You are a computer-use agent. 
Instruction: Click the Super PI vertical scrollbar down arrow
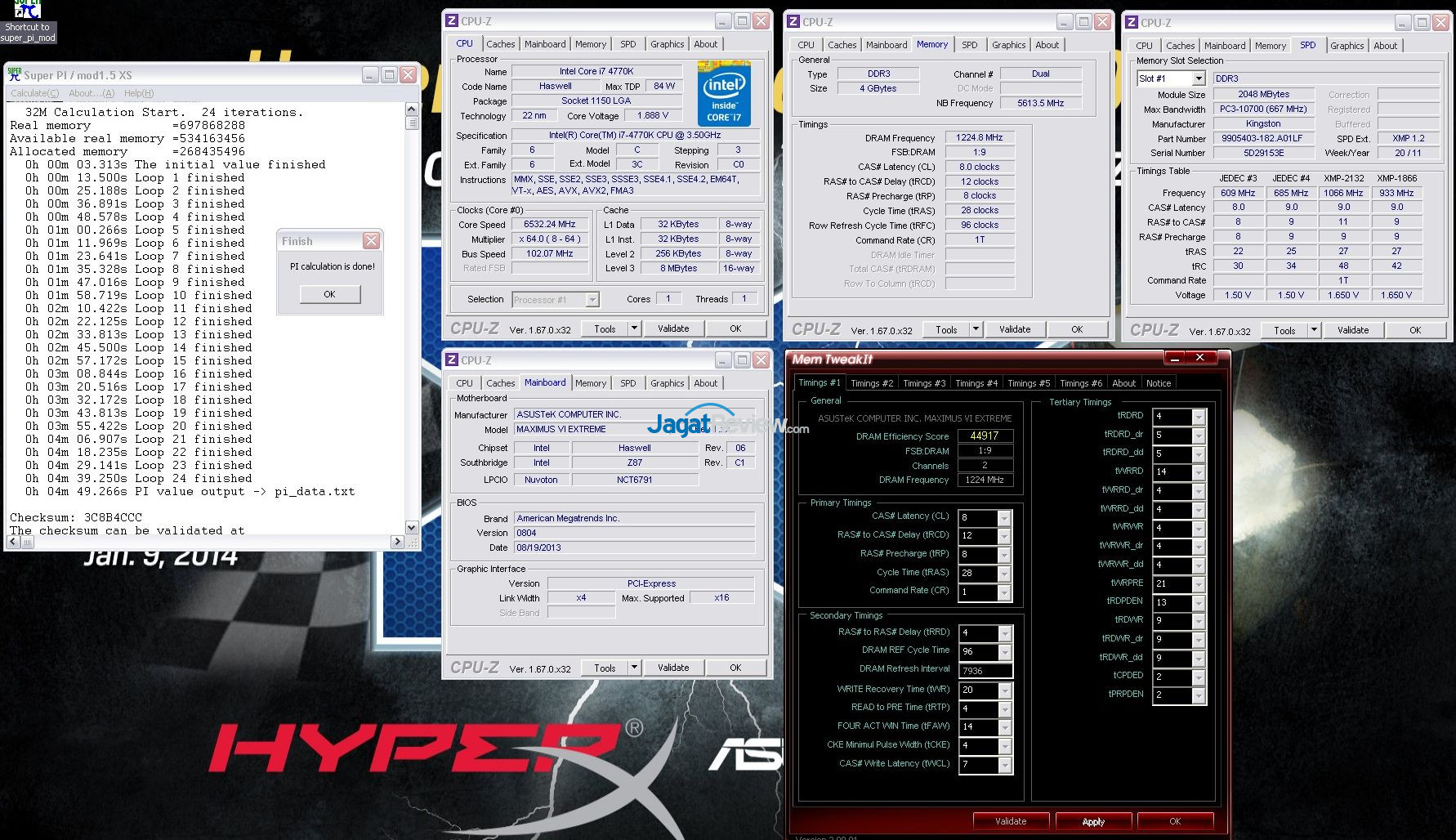tap(412, 528)
